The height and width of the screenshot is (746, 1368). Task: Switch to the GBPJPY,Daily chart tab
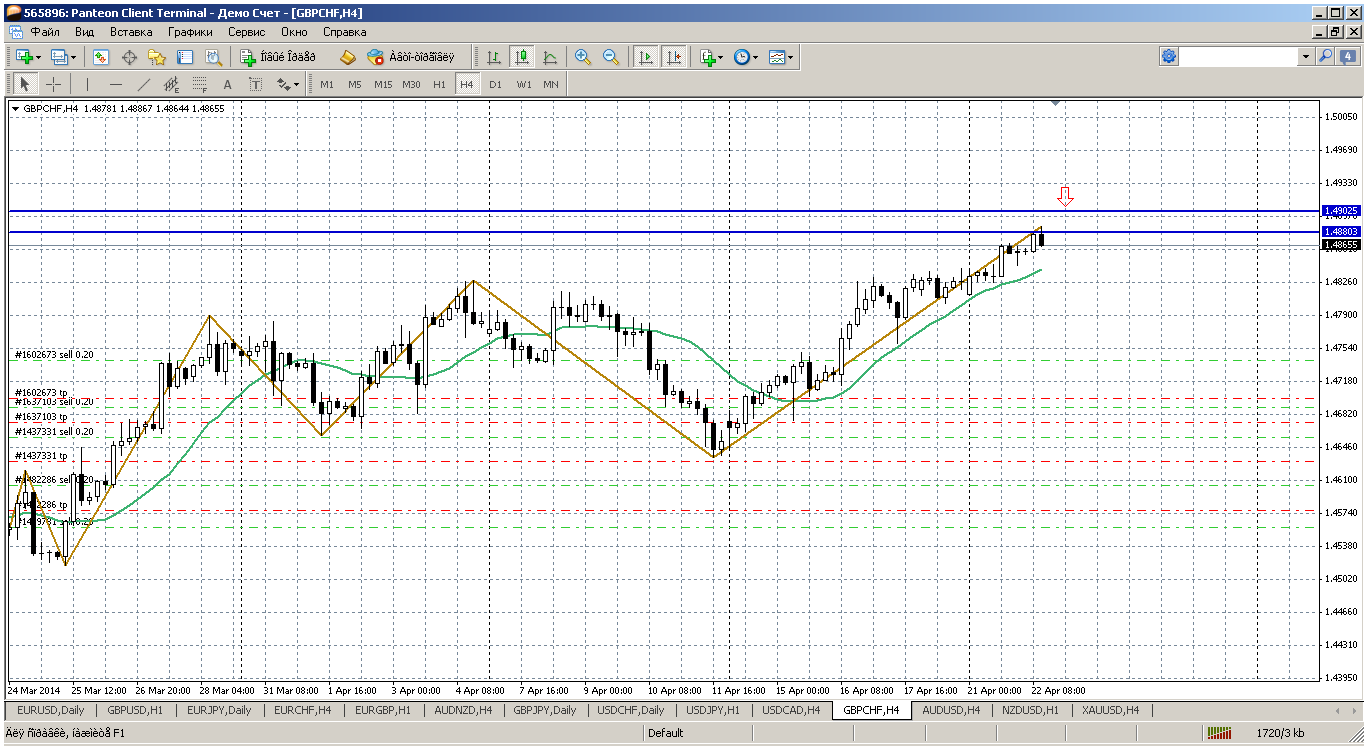point(544,710)
